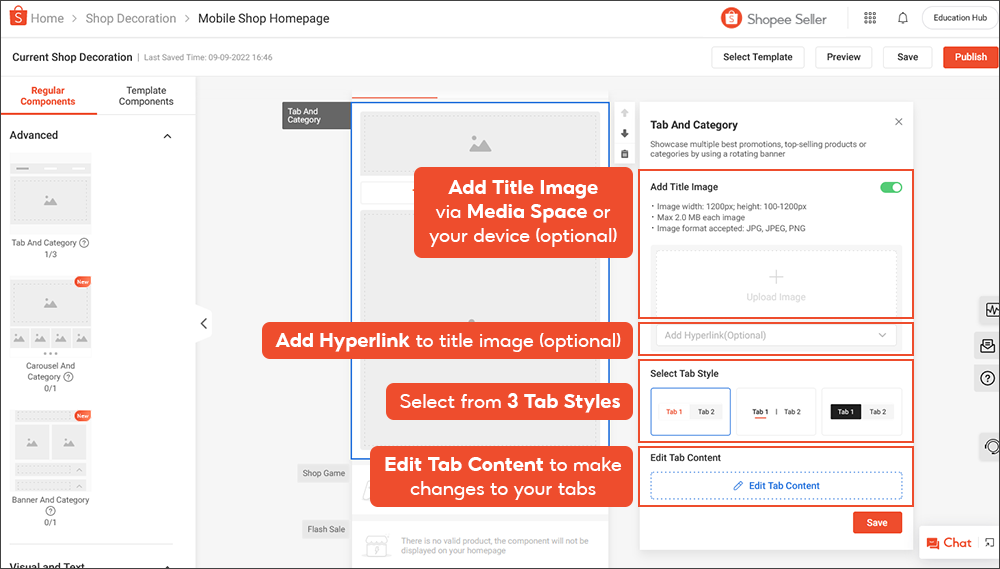Choose the underlined tab style option
Screen dimensions: 1000x569
point(776,412)
